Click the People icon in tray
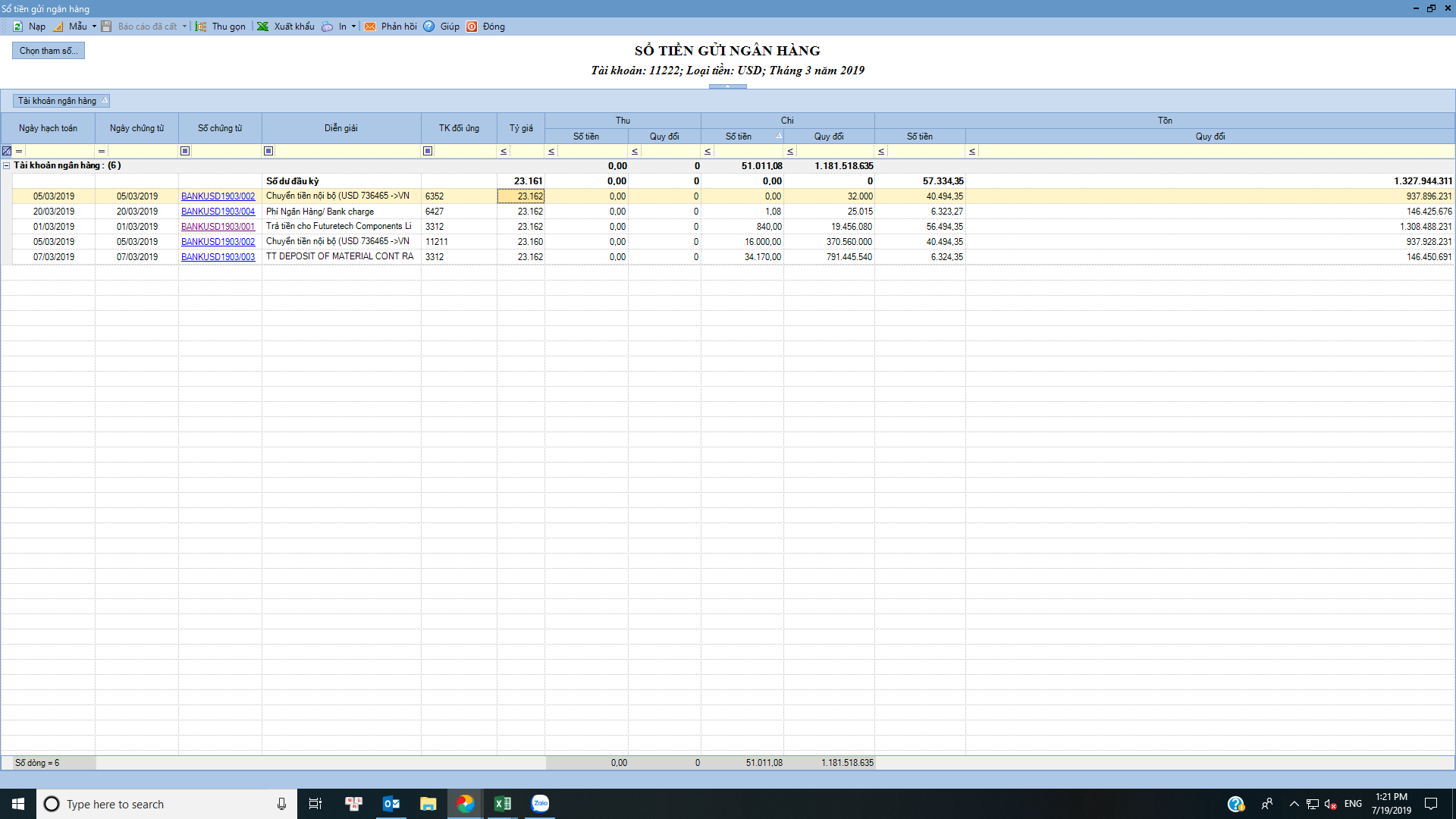Screen dimensions: 1456x819 pyautogui.click(x=1267, y=804)
